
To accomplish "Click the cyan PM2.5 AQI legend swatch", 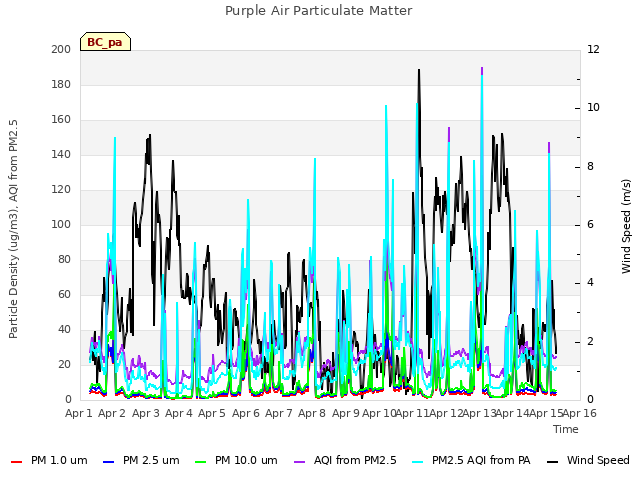I will coord(418,462).
